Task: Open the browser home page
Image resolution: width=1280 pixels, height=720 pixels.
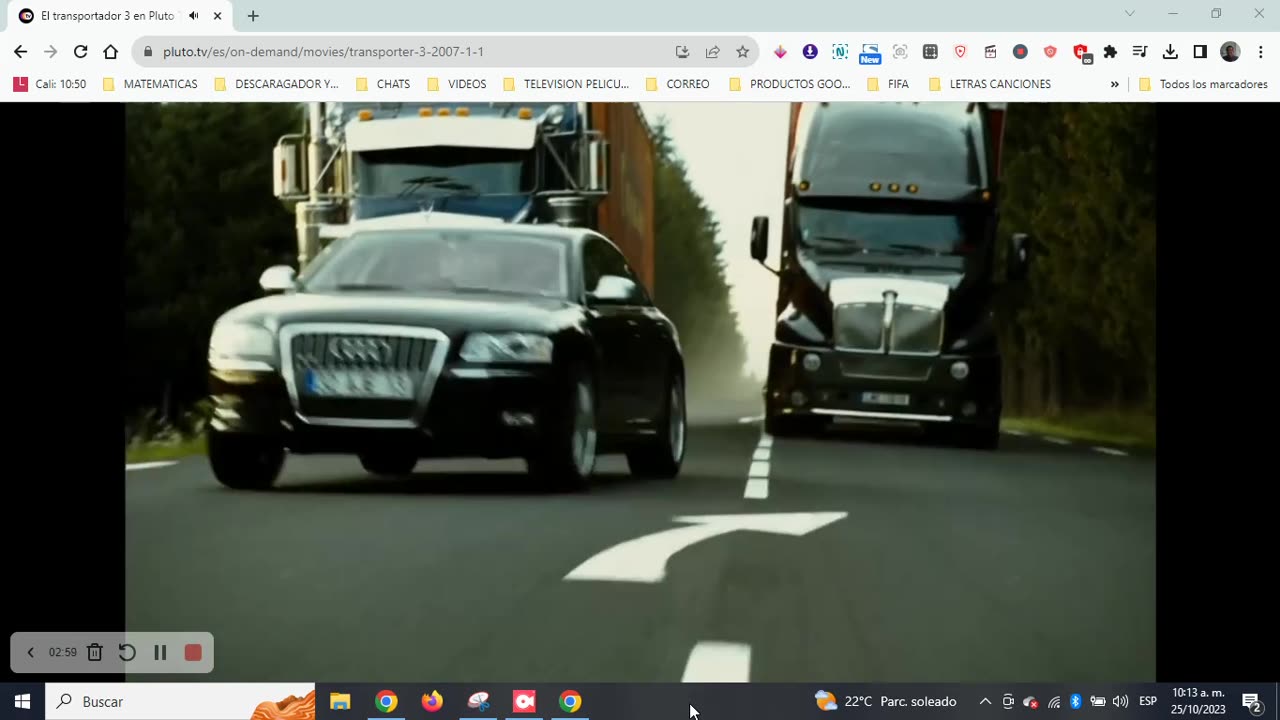Action: click(x=110, y=52)
